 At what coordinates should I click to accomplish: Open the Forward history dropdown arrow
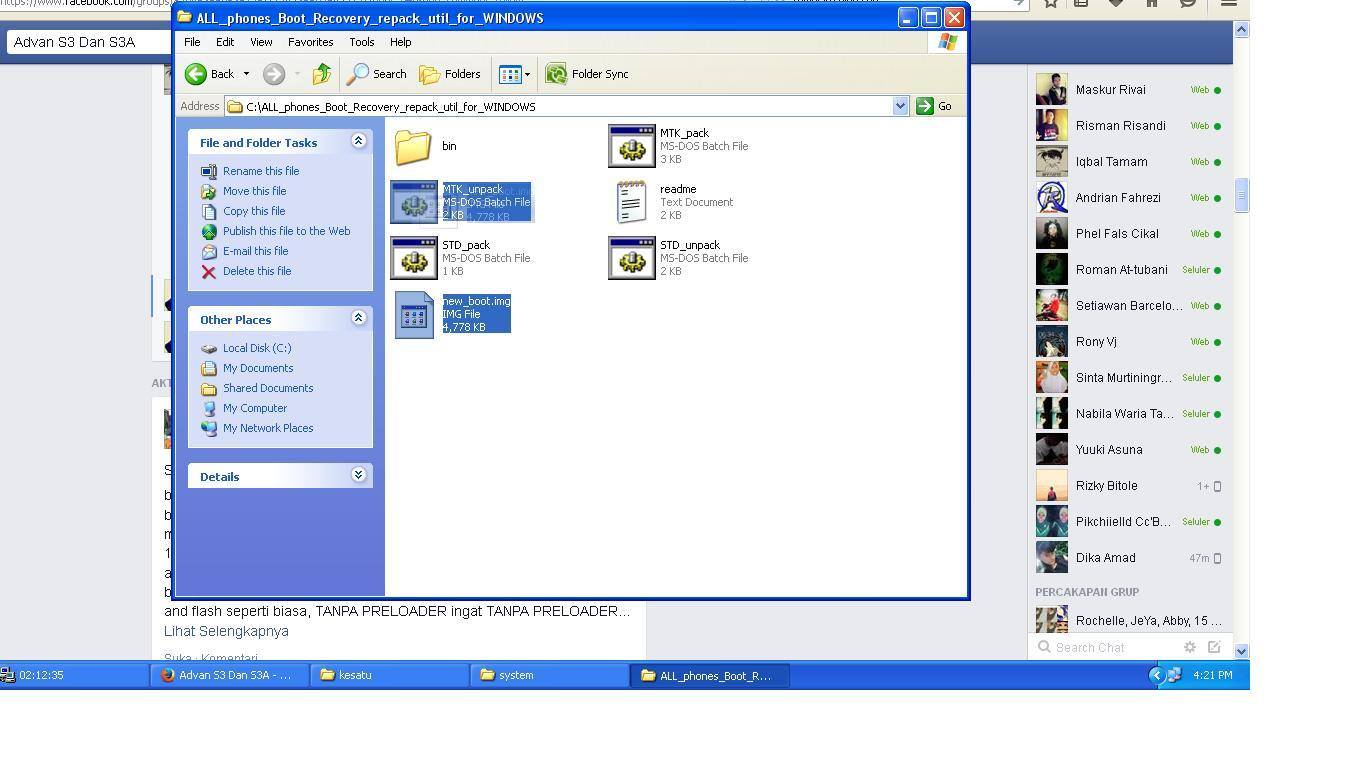click(296, 74)
